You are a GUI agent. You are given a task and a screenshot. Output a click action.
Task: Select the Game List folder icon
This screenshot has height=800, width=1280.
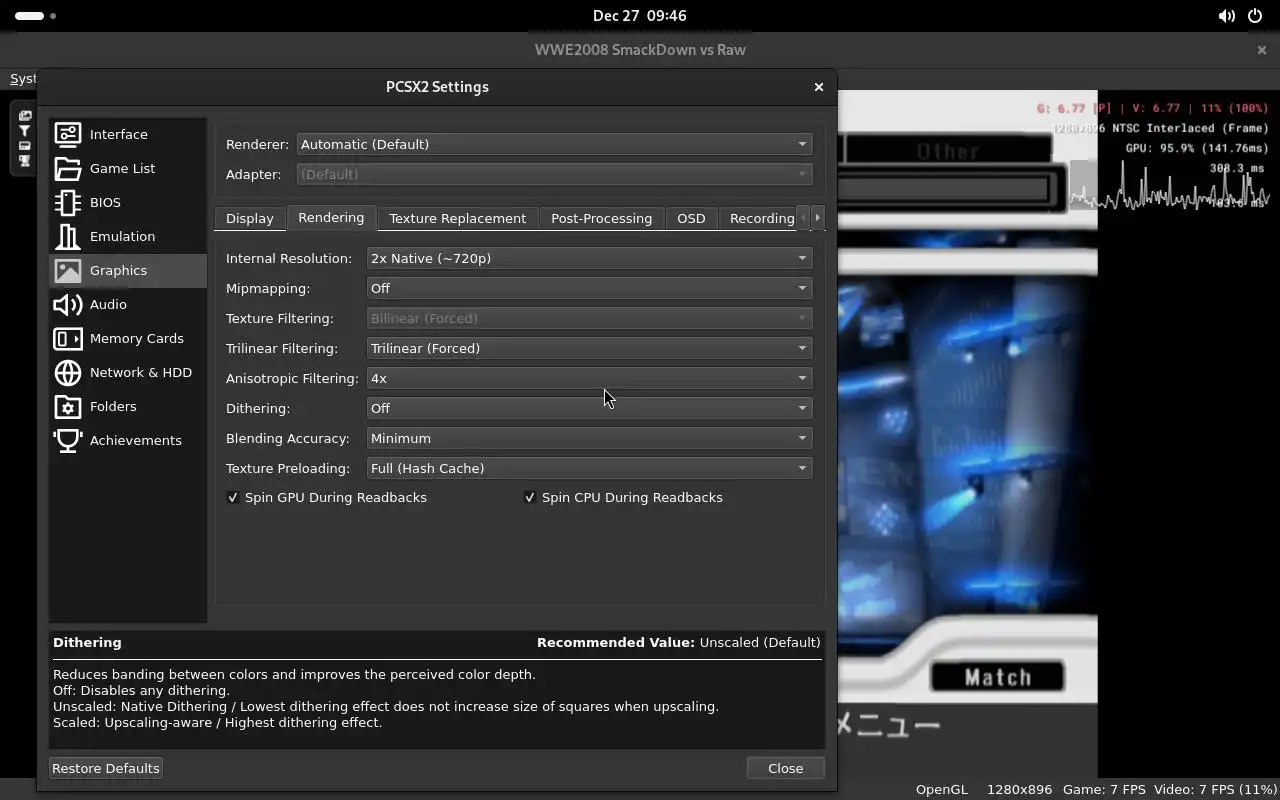(x=68, y=168)
